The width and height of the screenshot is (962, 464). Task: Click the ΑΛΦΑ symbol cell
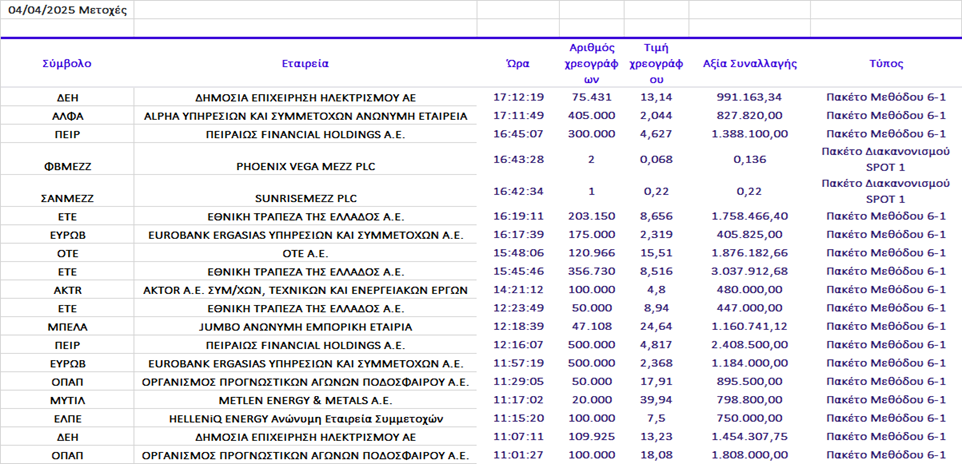coord(67,116)
